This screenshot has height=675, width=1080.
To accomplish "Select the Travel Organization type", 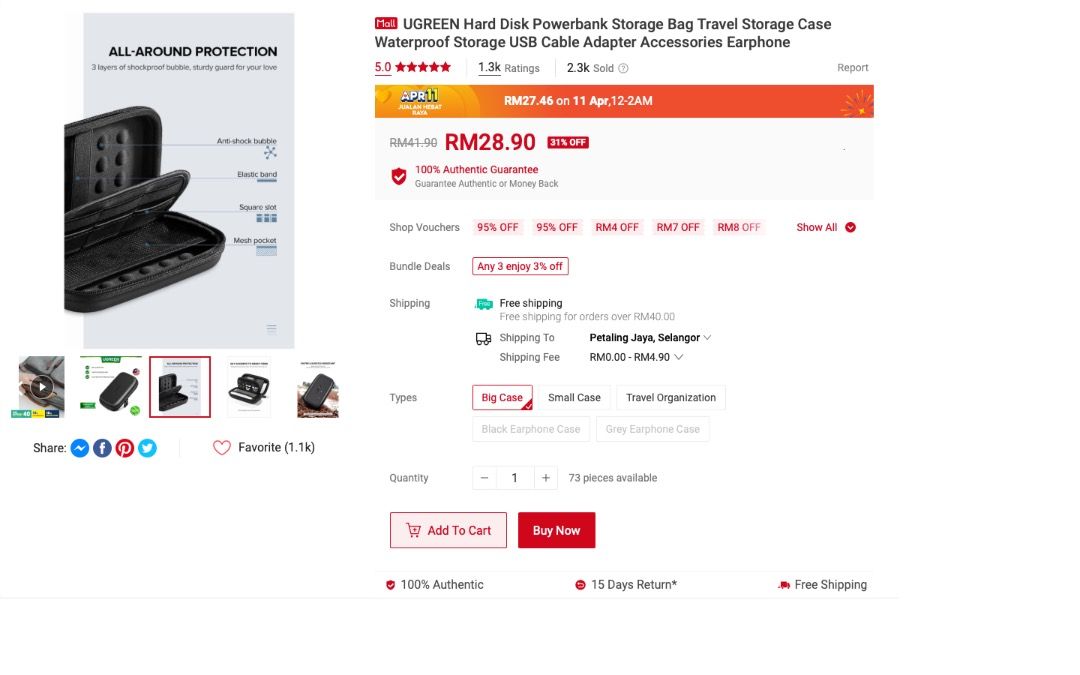I will tap(671, 398).
